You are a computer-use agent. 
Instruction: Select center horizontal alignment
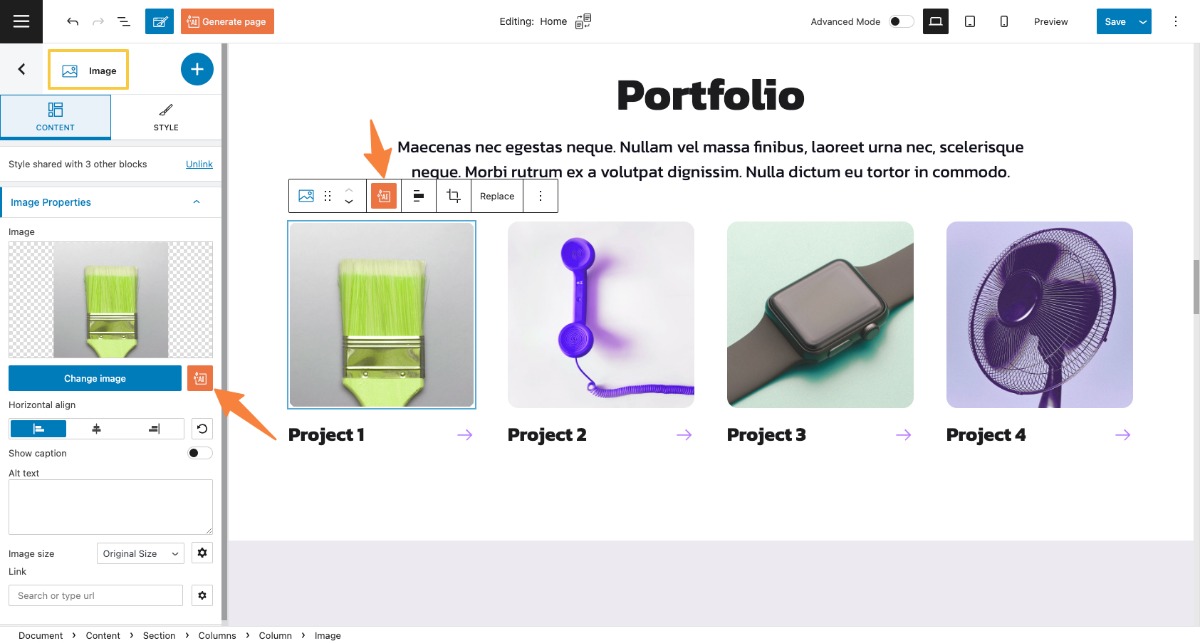pos(96,429)
